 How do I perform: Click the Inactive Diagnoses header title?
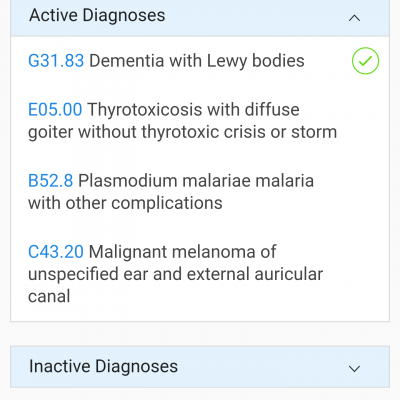103,366
